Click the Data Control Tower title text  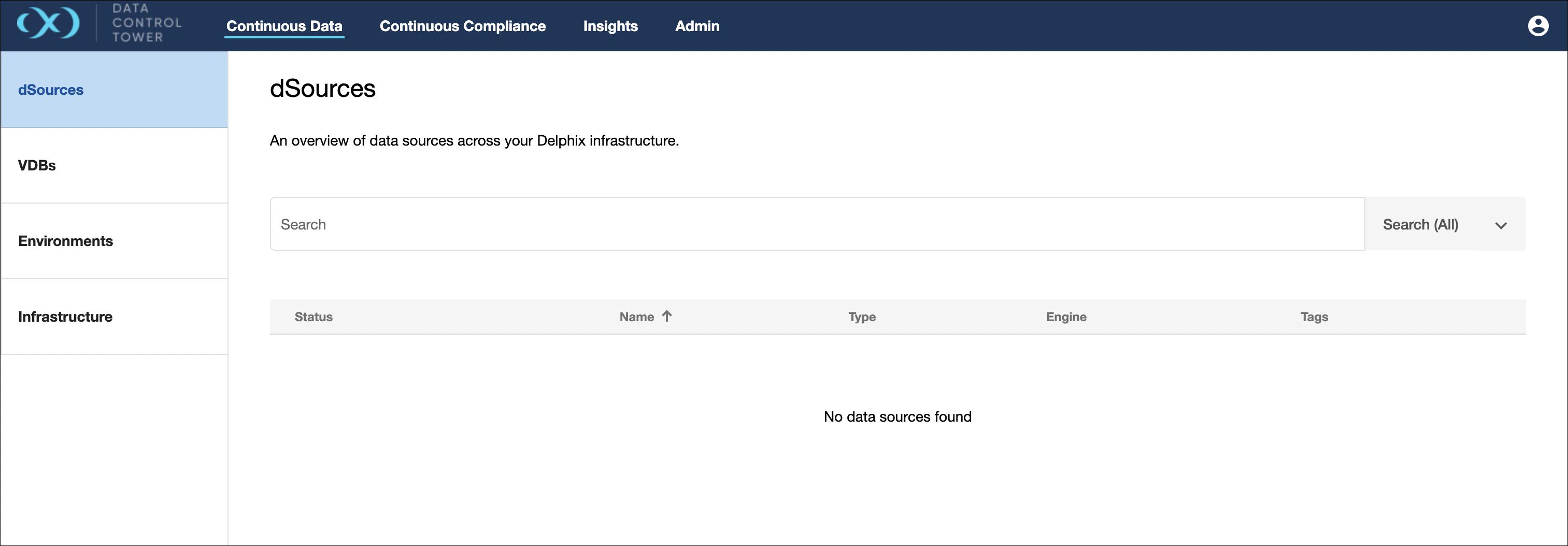point(146,23)
